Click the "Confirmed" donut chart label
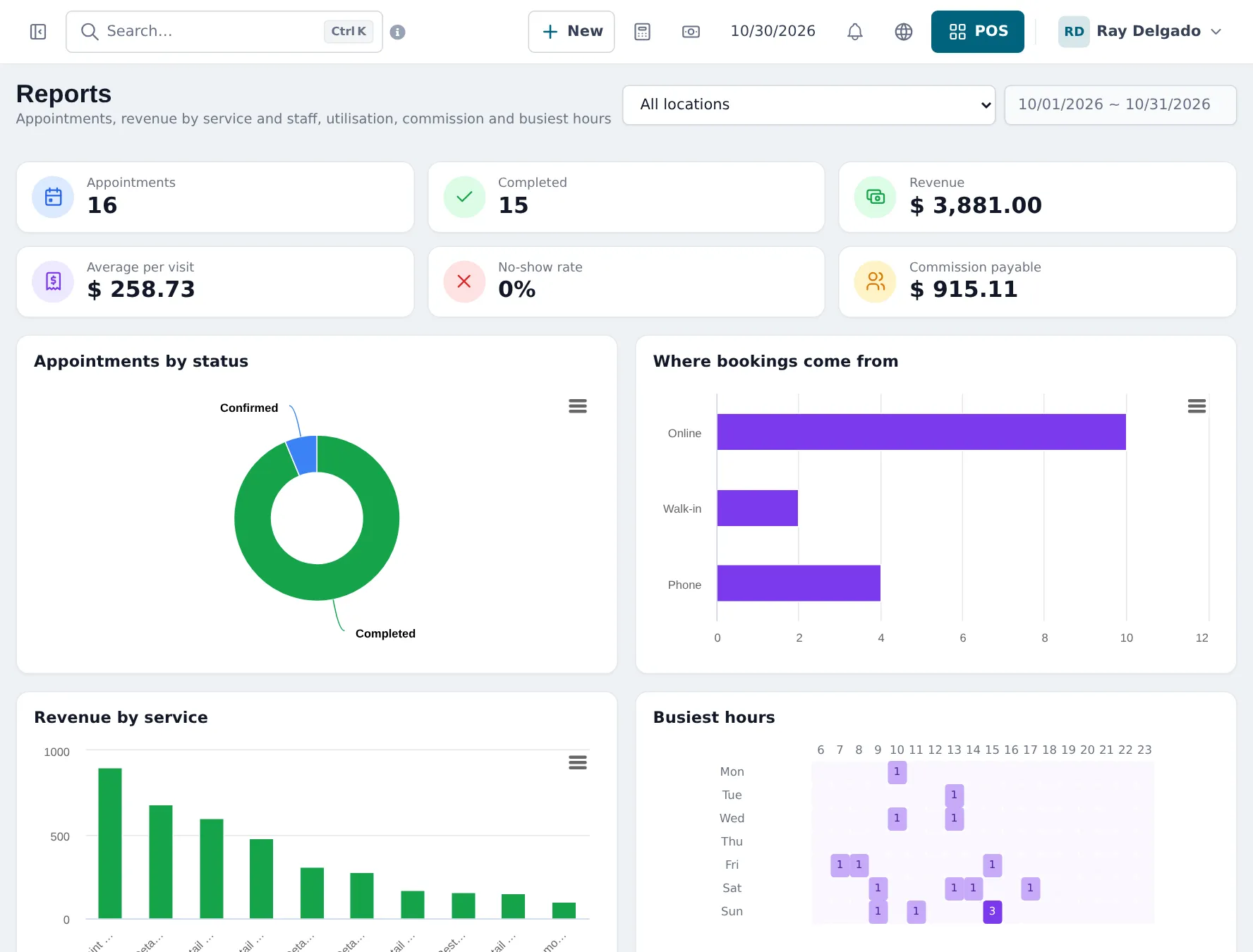 [249, 408]
